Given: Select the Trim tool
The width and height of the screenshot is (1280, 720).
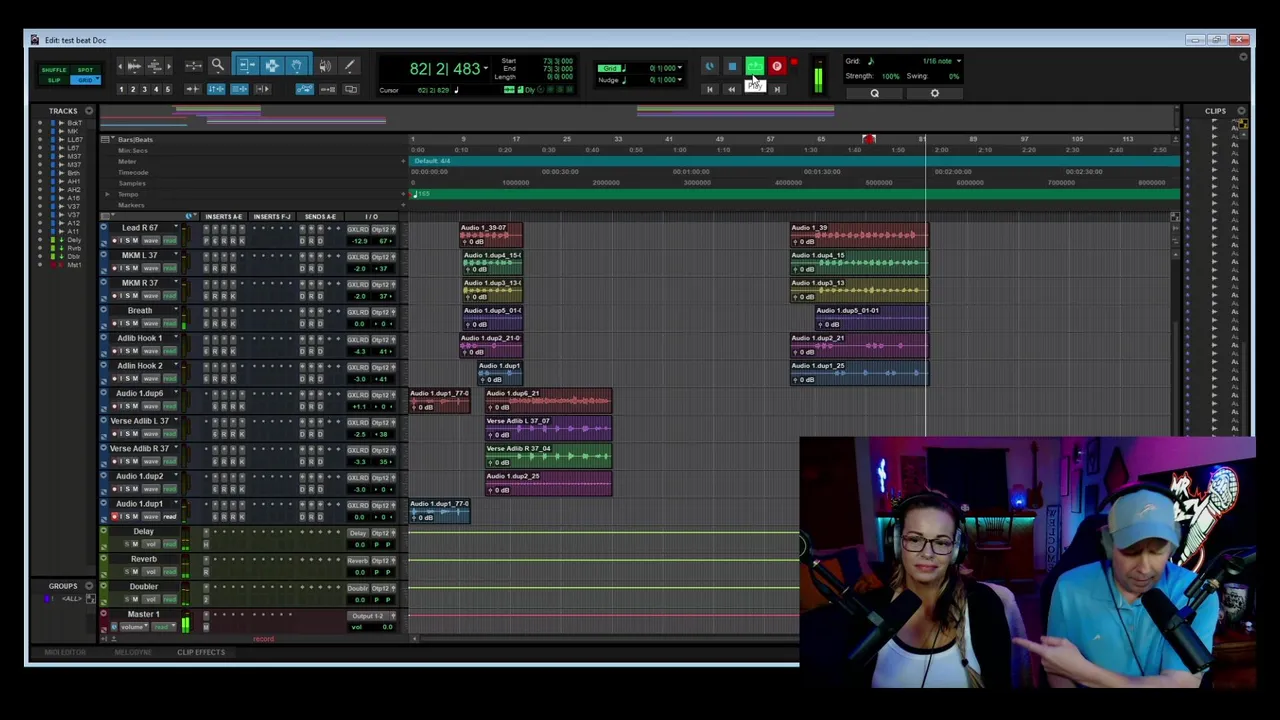Looking at the screenshot, I should tap(247, 65).
